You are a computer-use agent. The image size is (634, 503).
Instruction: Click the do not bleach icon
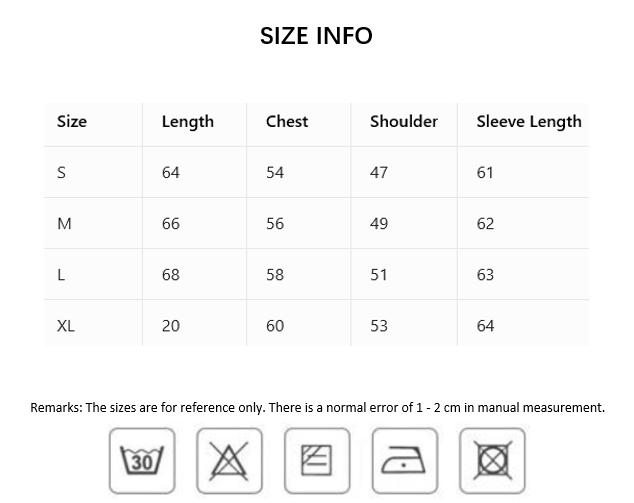point(229,461)
